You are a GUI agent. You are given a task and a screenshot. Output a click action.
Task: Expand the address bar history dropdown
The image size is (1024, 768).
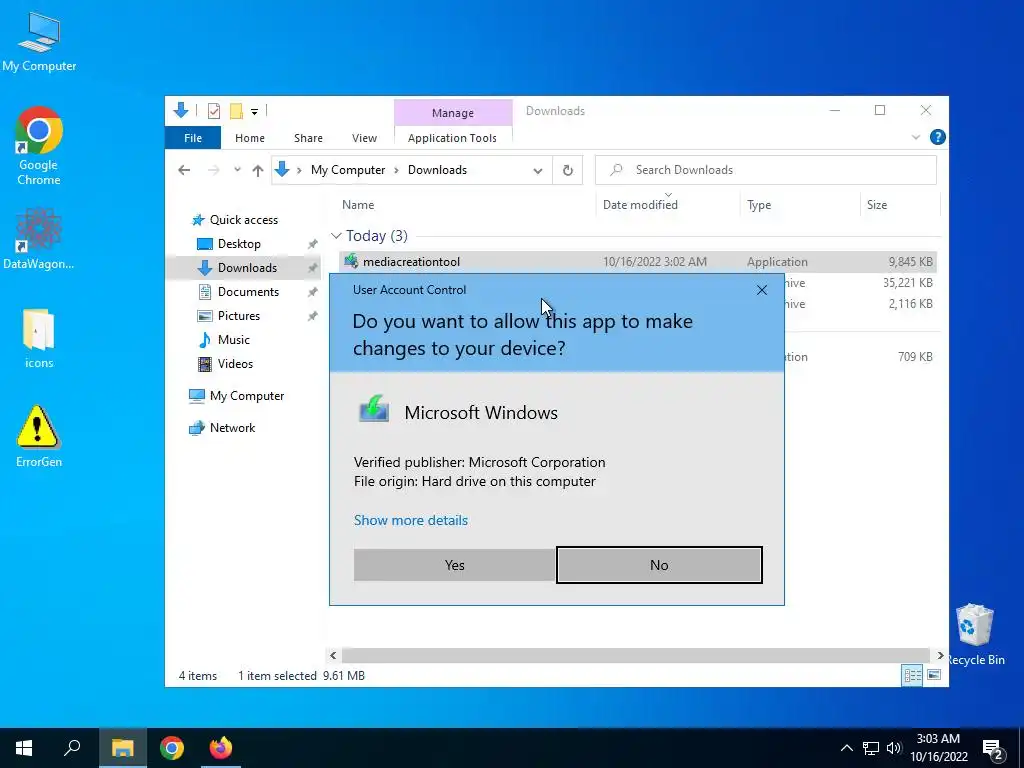click(537, 170)
